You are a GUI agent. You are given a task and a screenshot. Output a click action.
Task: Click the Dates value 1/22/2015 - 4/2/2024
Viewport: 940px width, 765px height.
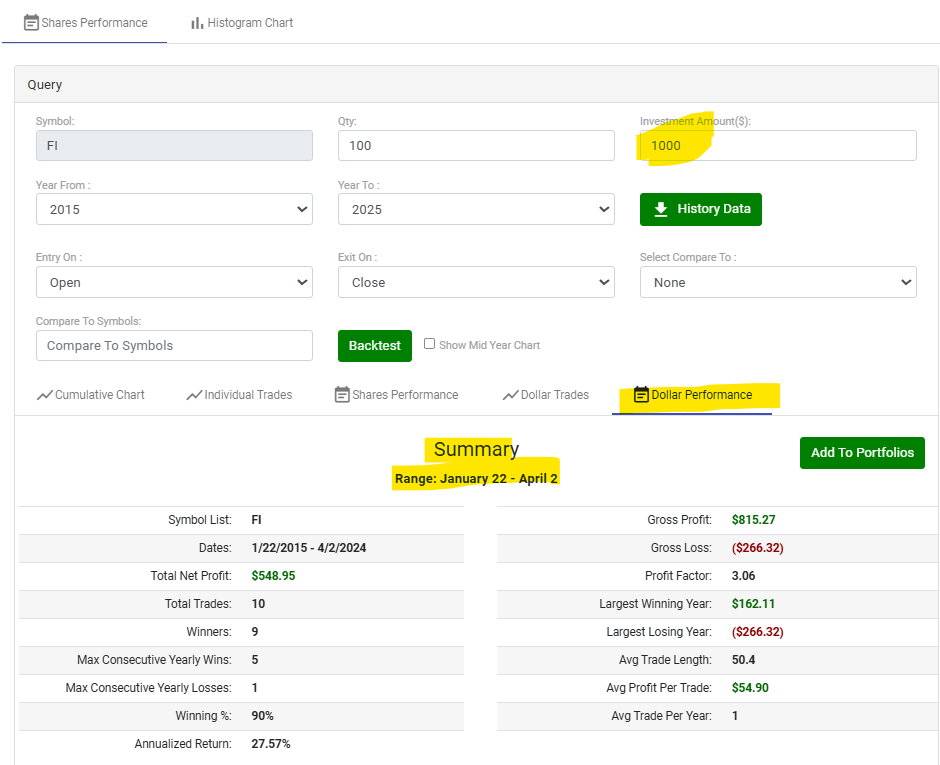point(309,548)
